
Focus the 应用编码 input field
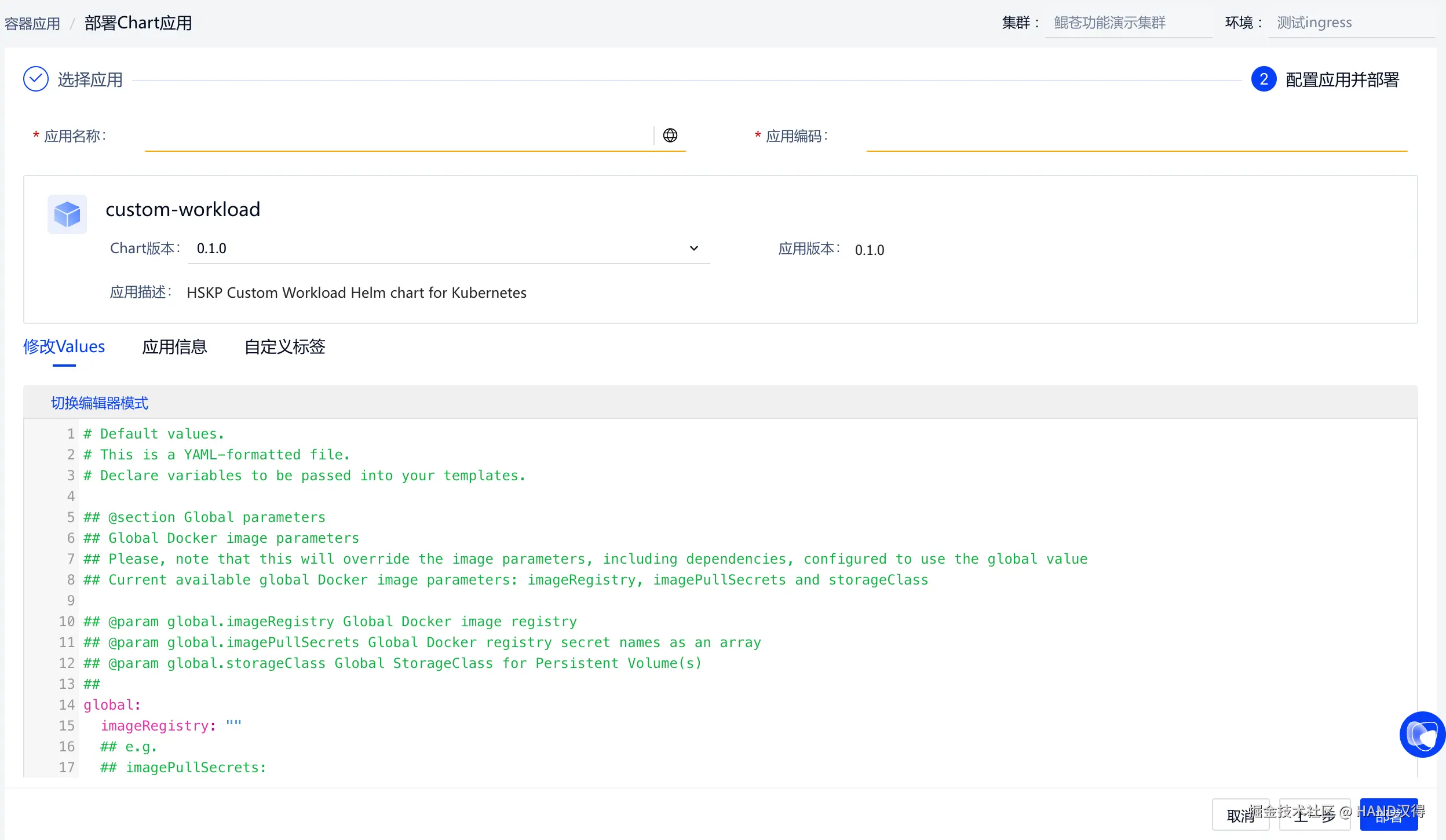pos(1135,137)
